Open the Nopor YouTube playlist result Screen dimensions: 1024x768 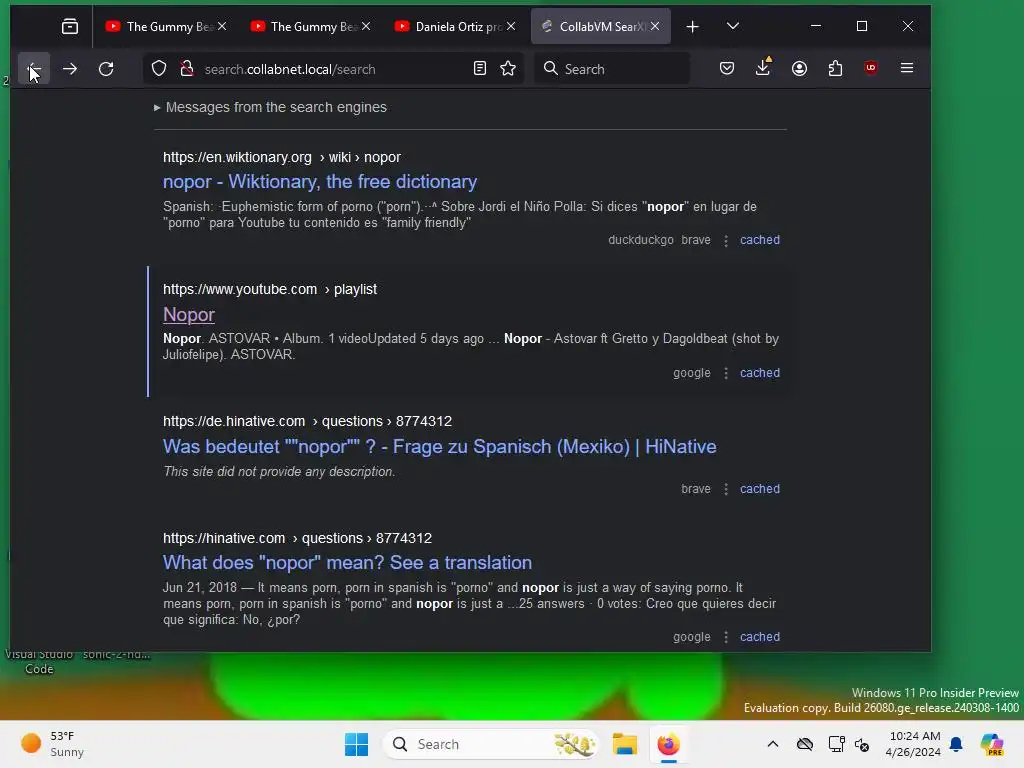pos(189,315)
